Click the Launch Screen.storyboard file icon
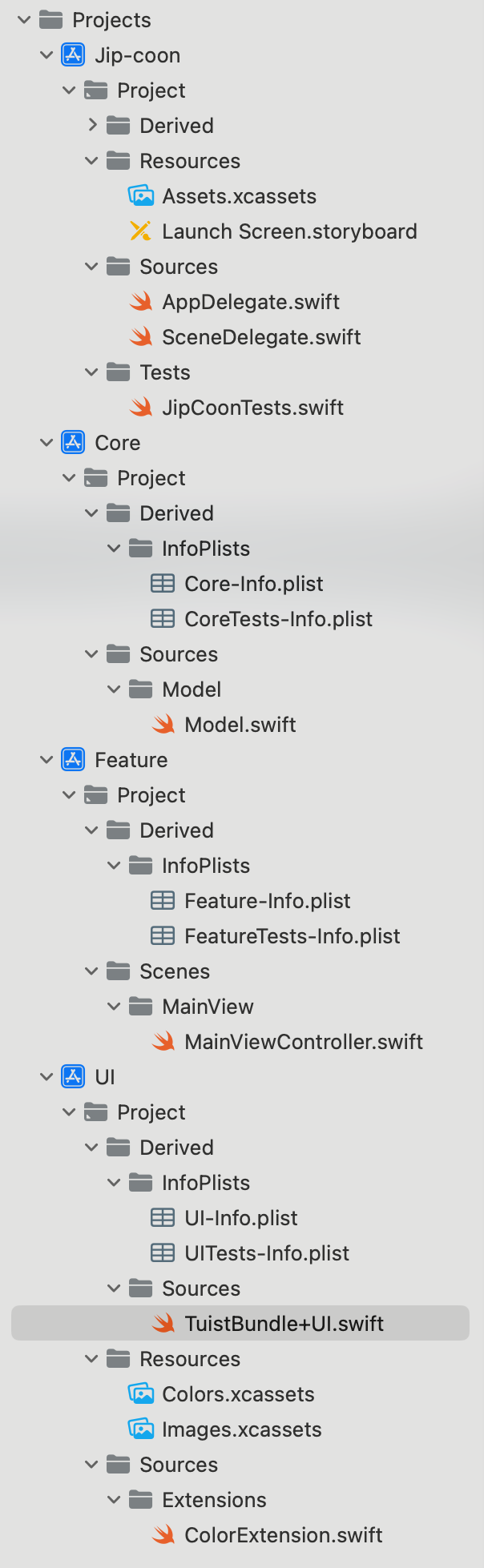484x1568 pixels. point(140,231)
